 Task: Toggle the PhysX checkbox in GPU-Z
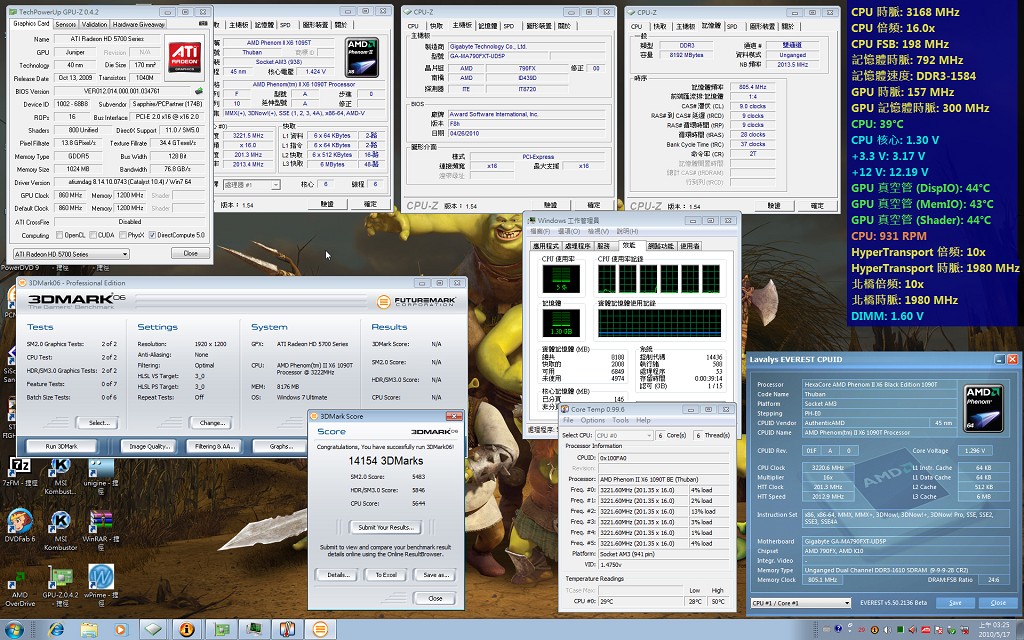click(121, 235)
